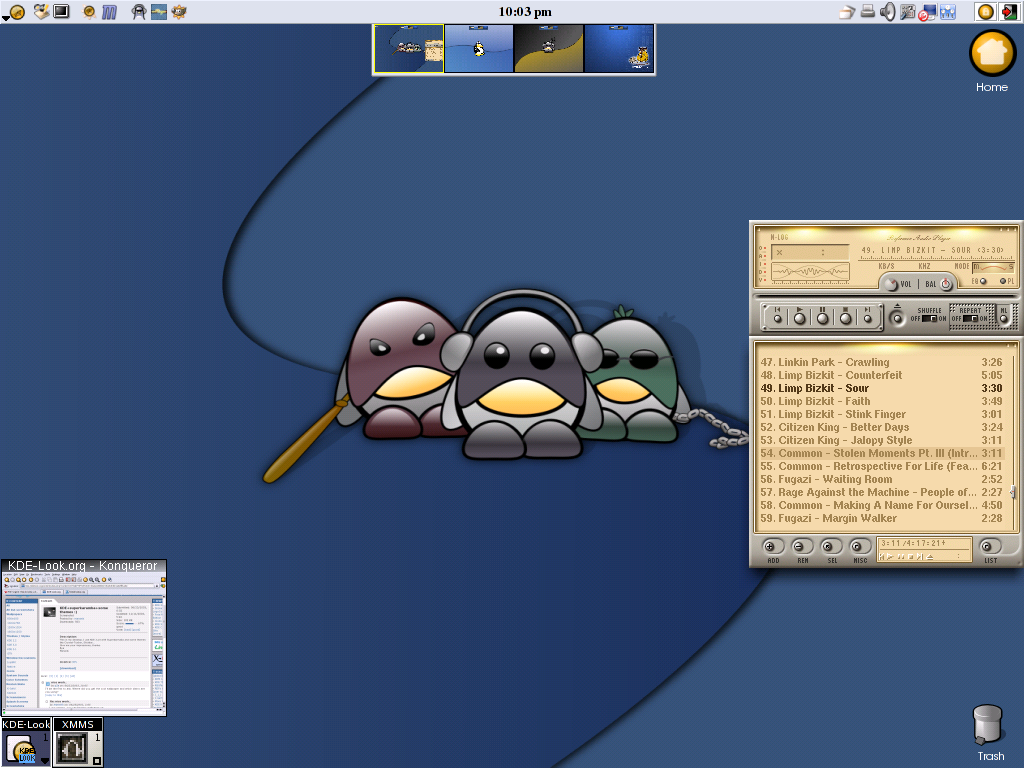Click the MISC button in playlist
1024x768 pixels.
860,547
